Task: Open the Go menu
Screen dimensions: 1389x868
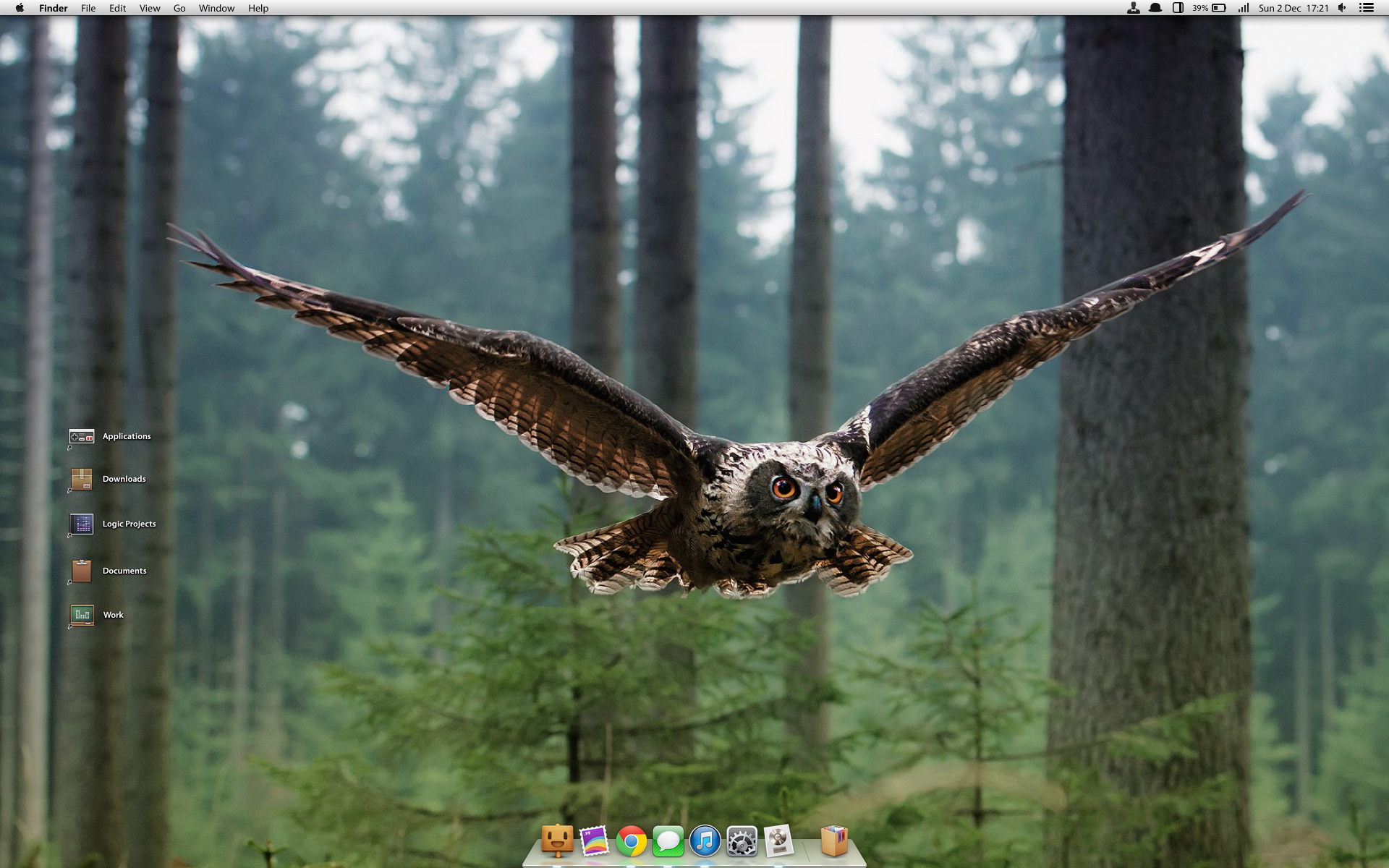Action: click(179, 8)
